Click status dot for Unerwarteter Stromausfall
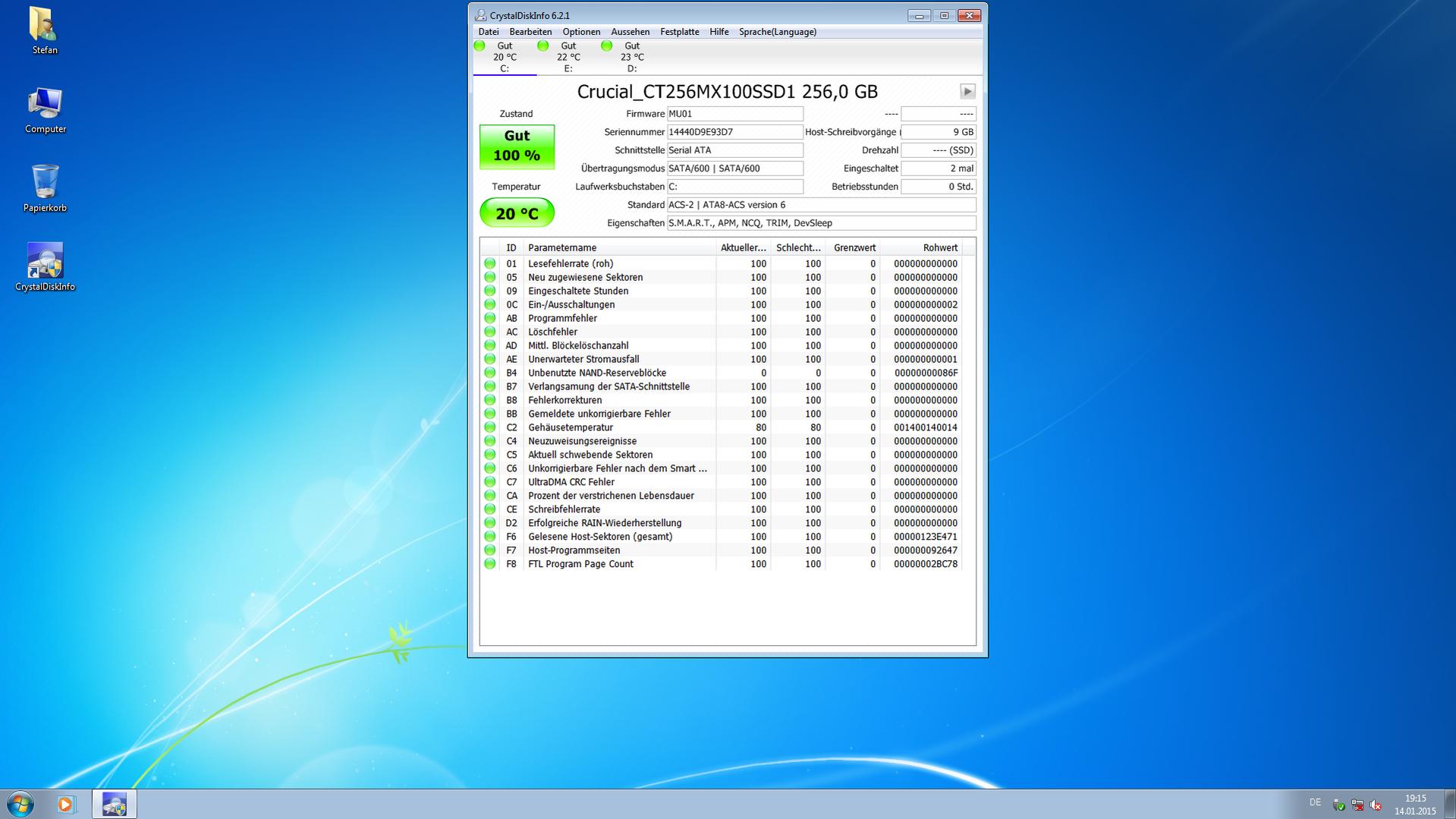Image resolution: width=1456 pixels, height=819 pixels. coord(490,359)
